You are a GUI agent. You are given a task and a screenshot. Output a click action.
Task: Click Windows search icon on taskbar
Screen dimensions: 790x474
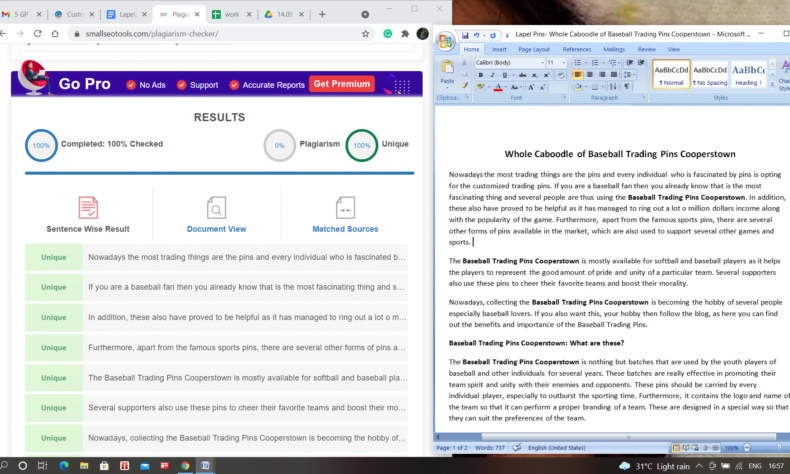pos(4,465)
